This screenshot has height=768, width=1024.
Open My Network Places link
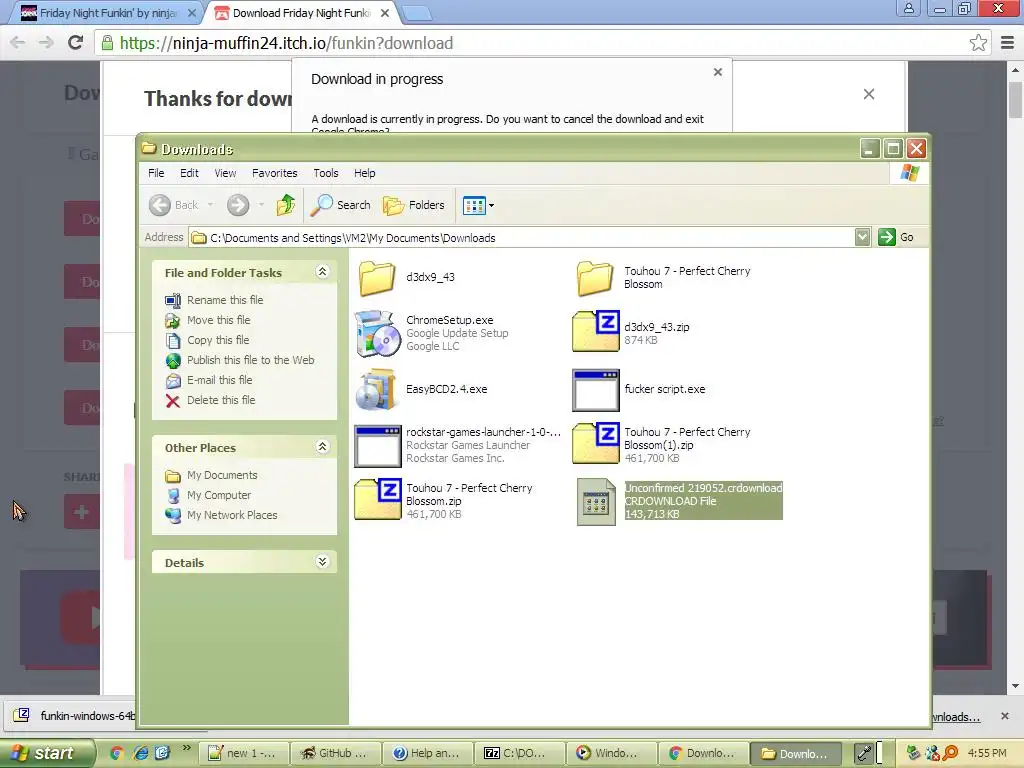232,515
